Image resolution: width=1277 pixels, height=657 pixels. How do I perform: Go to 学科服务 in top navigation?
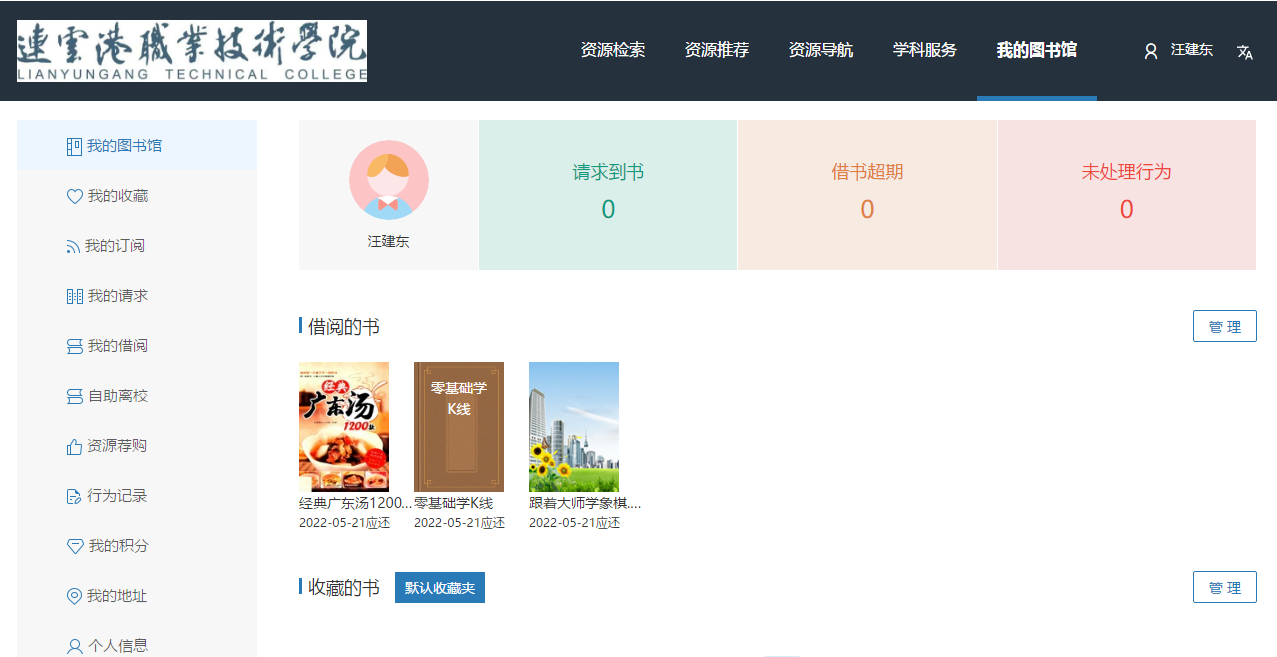[x=924, y=50]
